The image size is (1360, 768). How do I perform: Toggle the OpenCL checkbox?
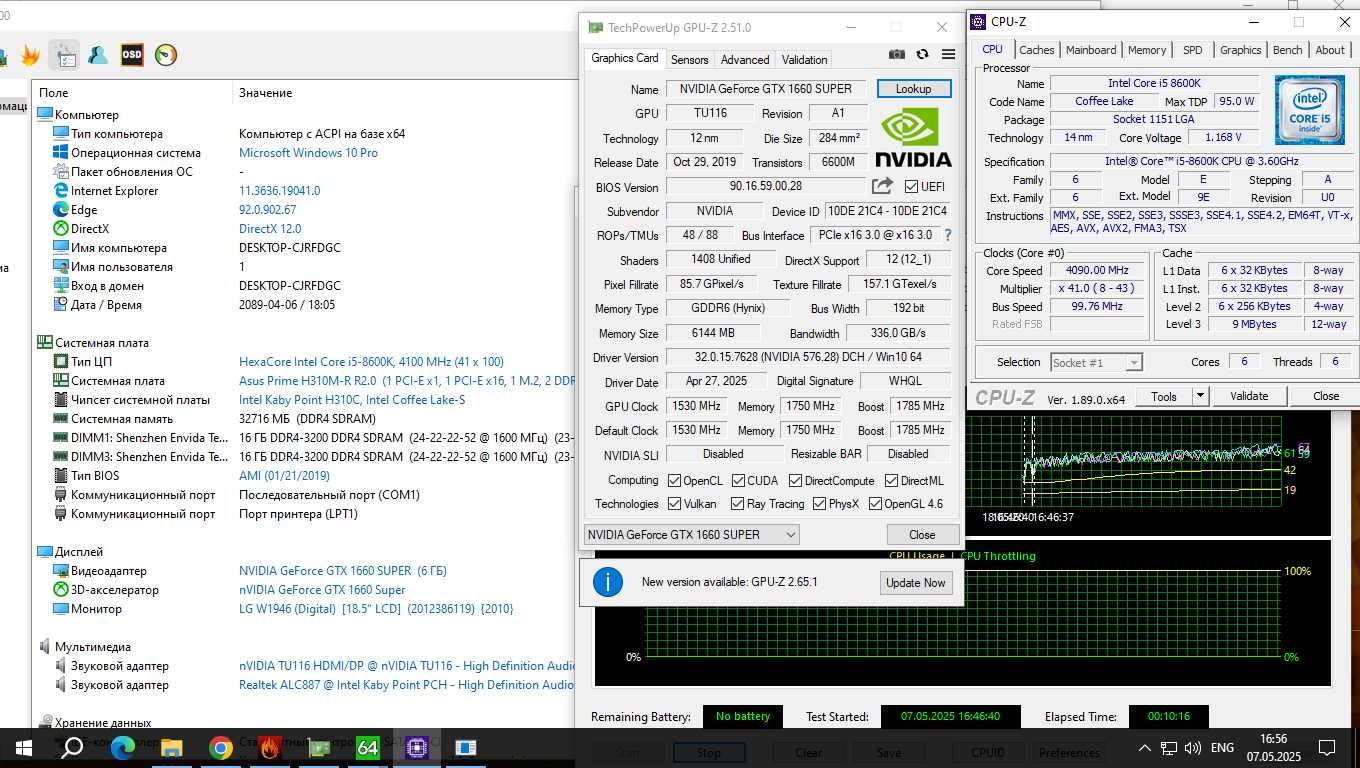(x=674, y=480)
